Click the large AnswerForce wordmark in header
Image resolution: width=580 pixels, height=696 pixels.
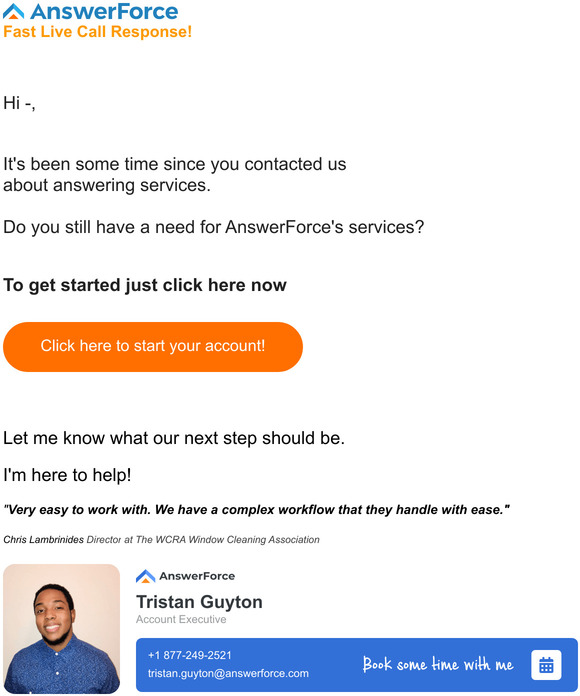tap(104, 11)
